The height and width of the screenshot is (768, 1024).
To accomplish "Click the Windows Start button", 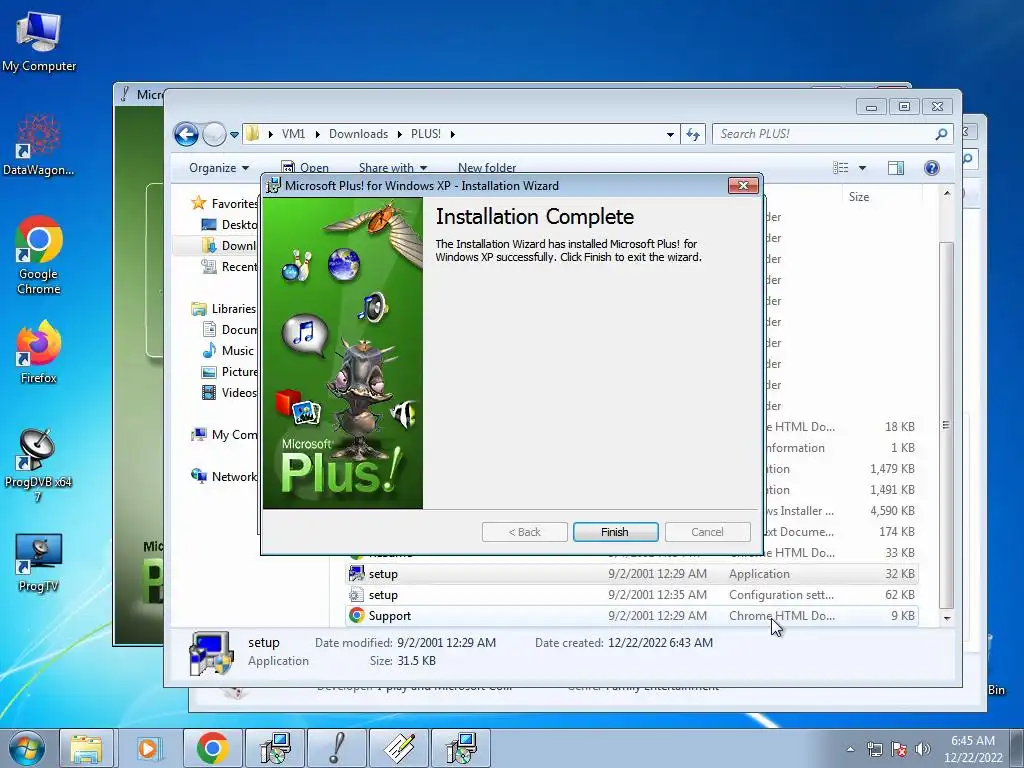I will tap(27, 748).
